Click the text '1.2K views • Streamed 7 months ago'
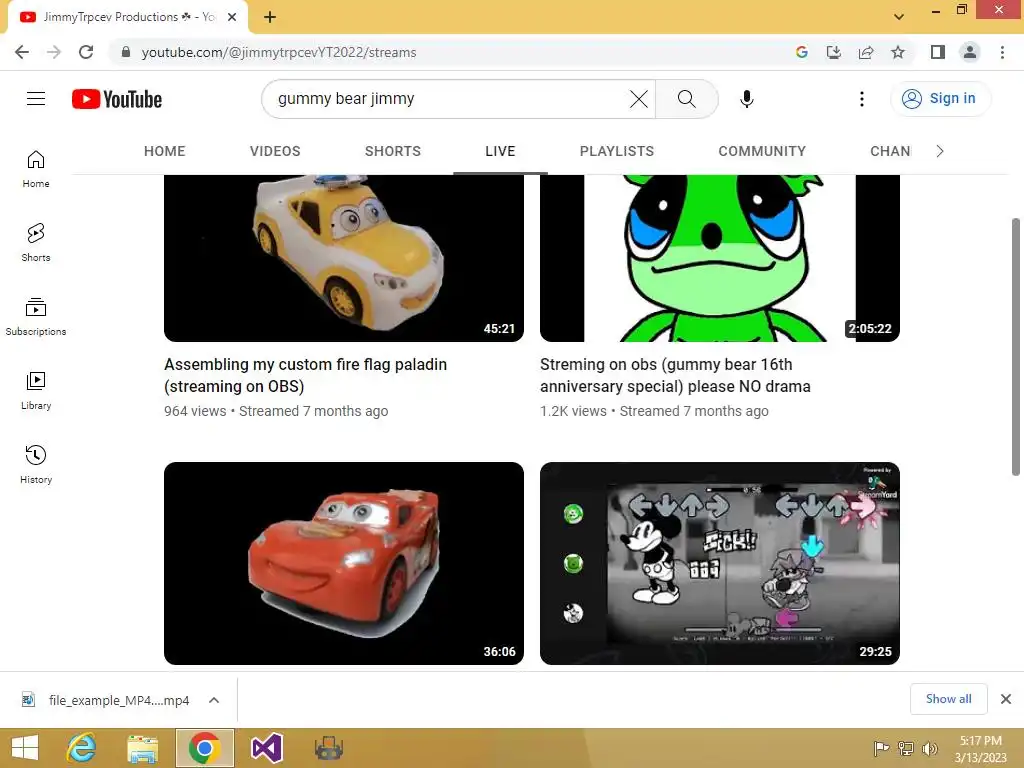The width and height of the screenshot is (1024, 768). click(654, 411)
